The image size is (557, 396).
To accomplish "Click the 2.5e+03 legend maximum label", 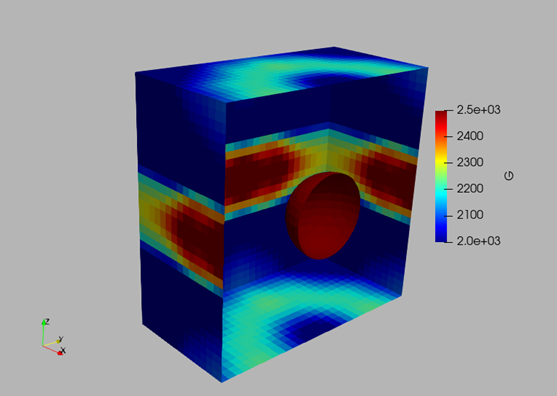I will 478,110.
